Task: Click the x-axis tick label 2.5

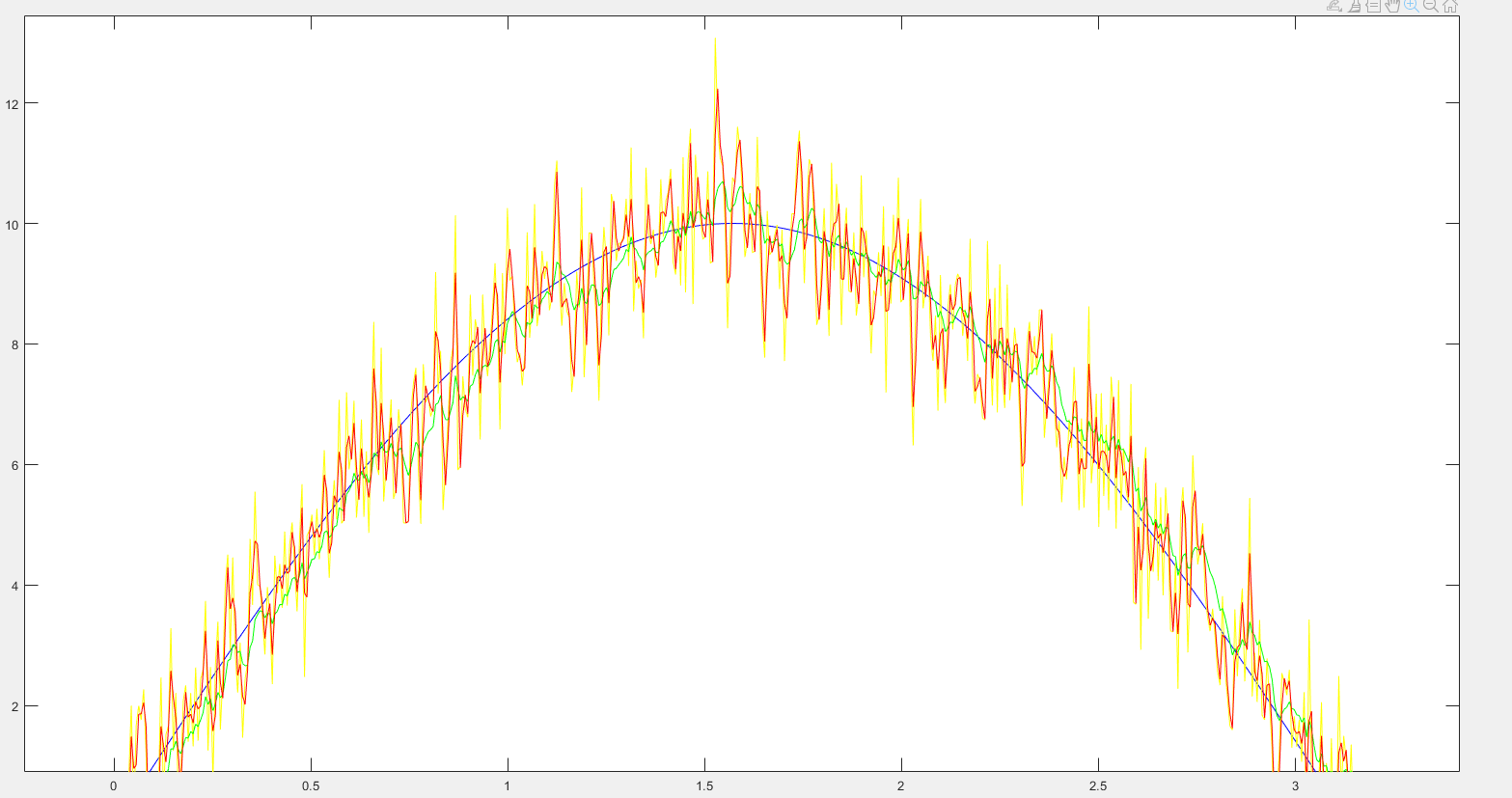Action: (x=1098, y=786)
